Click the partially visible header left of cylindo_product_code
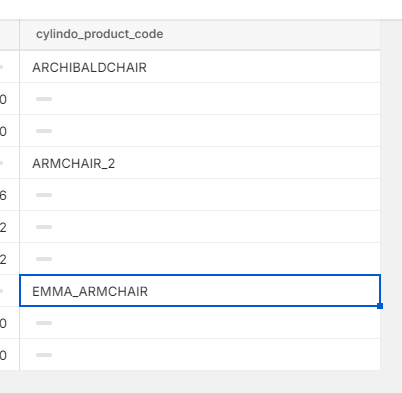 10,34
